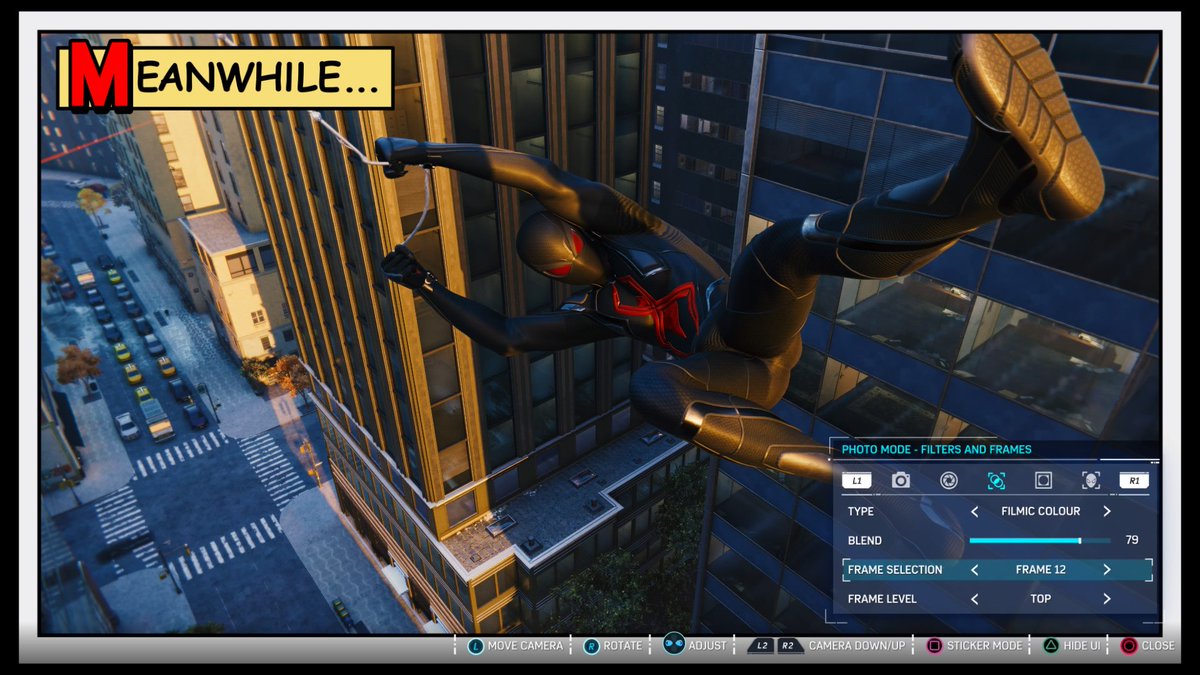Previous filter type left arrow
Screen dimensions: 1200x675
pyautogui.click(x=975, y=511)
